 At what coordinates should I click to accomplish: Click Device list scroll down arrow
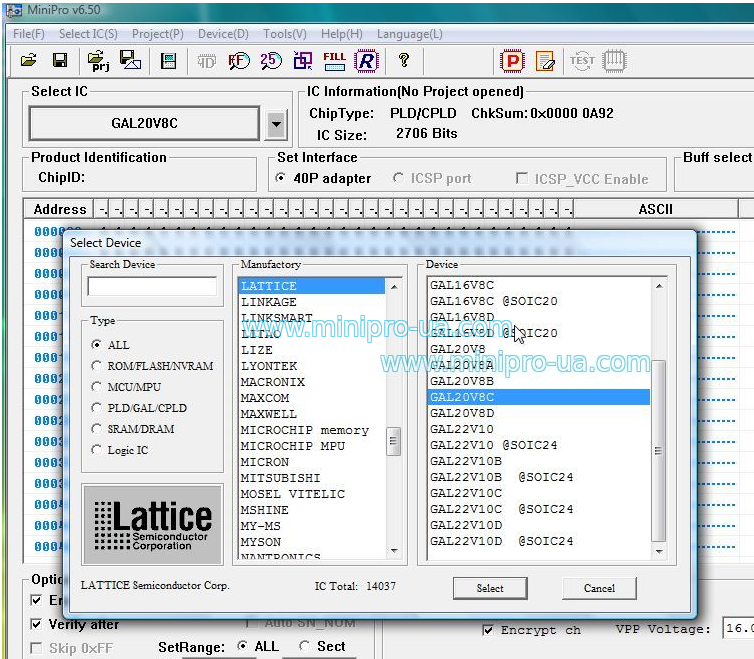point(659,551)
